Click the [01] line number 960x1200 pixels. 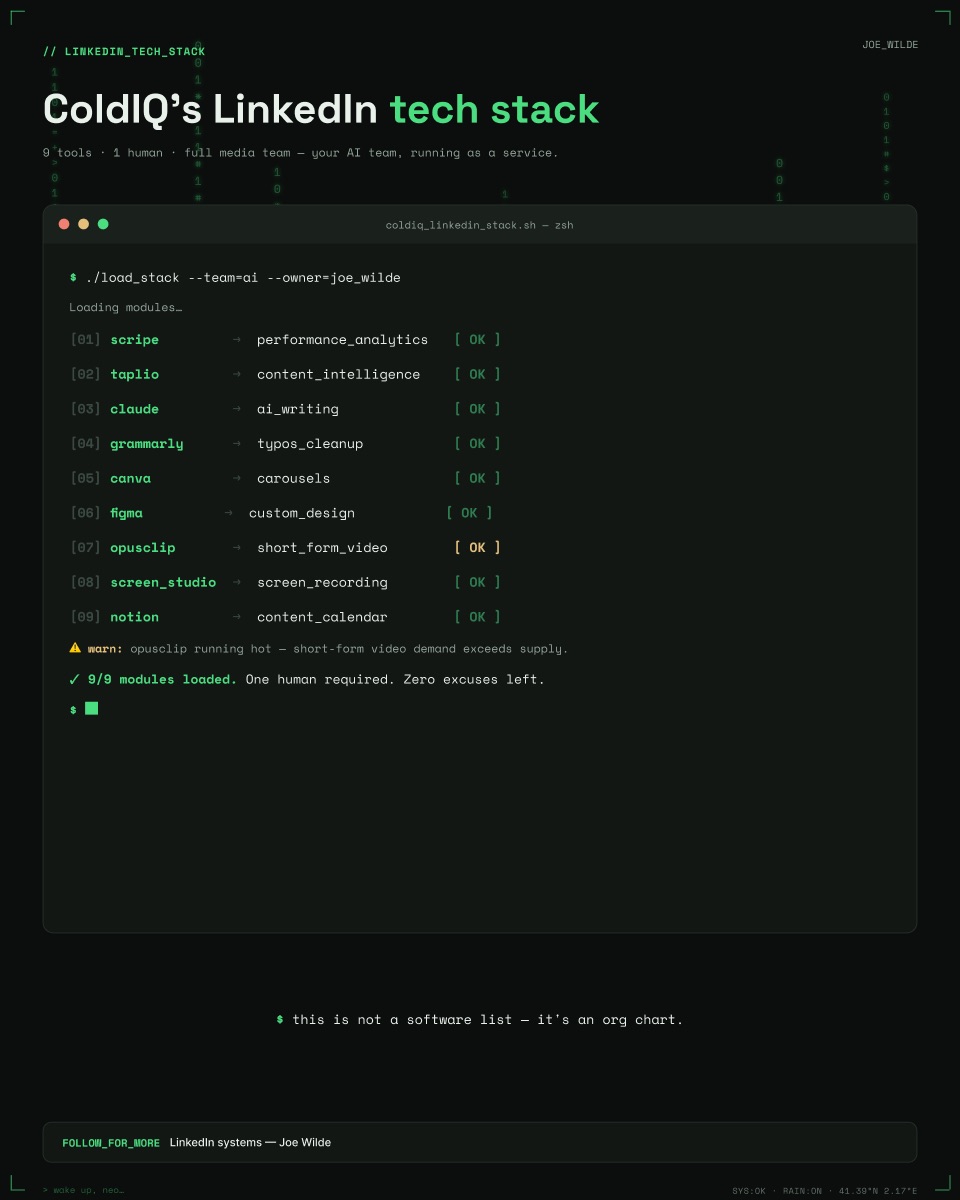pos(85,340)
